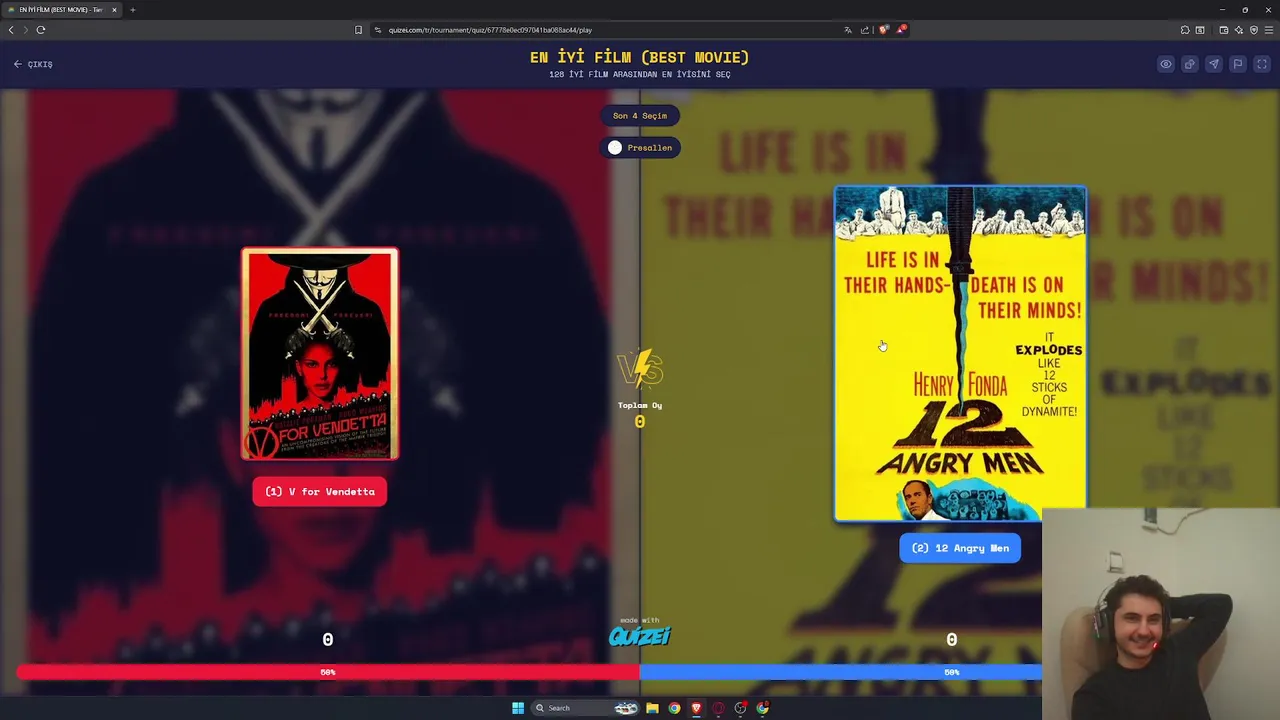
Task: Vote for (2) 12 Angry Men
Action: pos(960,548)
